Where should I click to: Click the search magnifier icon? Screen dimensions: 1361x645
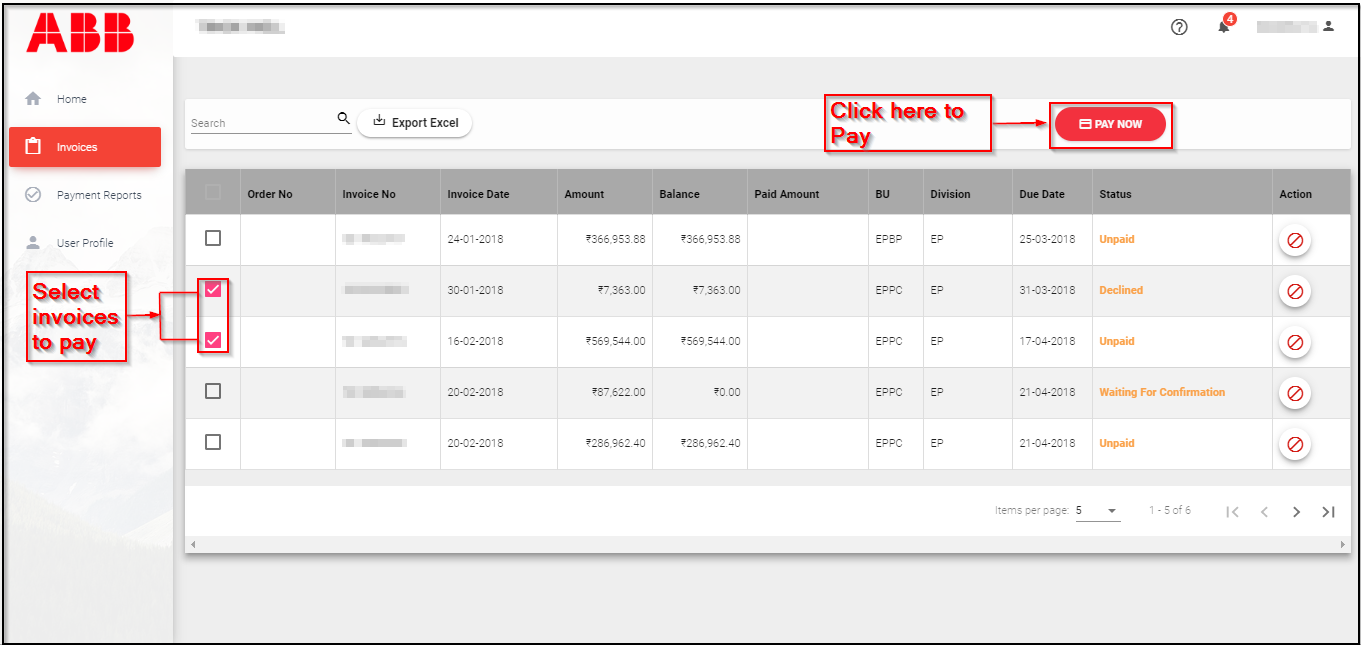344,119
